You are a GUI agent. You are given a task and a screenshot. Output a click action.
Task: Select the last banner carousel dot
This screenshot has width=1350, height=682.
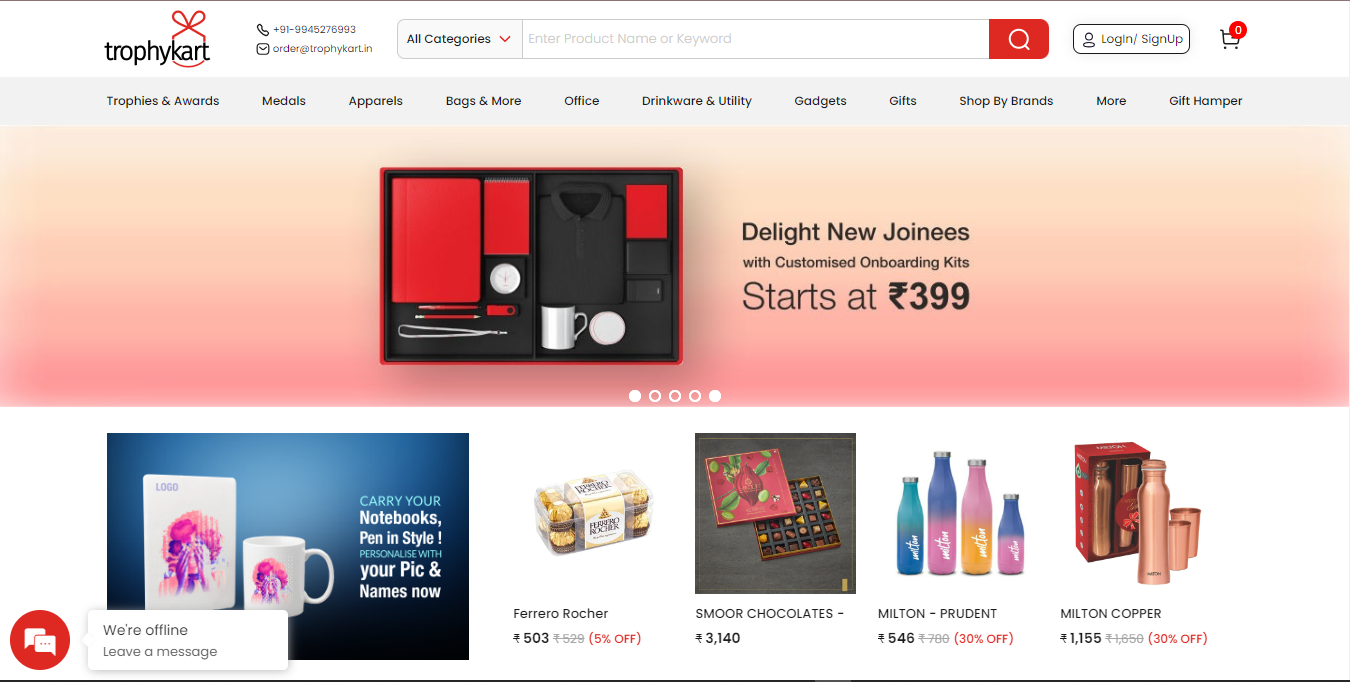[715, 396]
